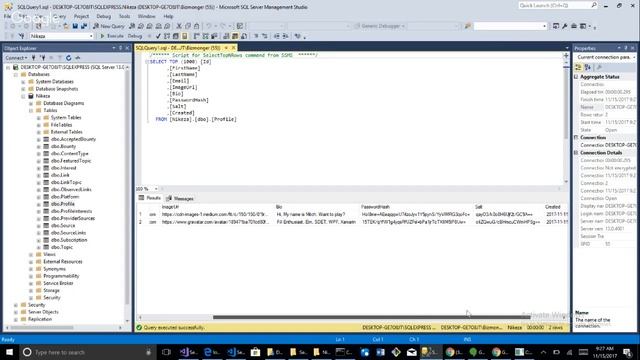This screenshot has width=640, height=360.
Task: Click the gravatar.com ImageUrl cell in row 2
Action: point(216,222)
